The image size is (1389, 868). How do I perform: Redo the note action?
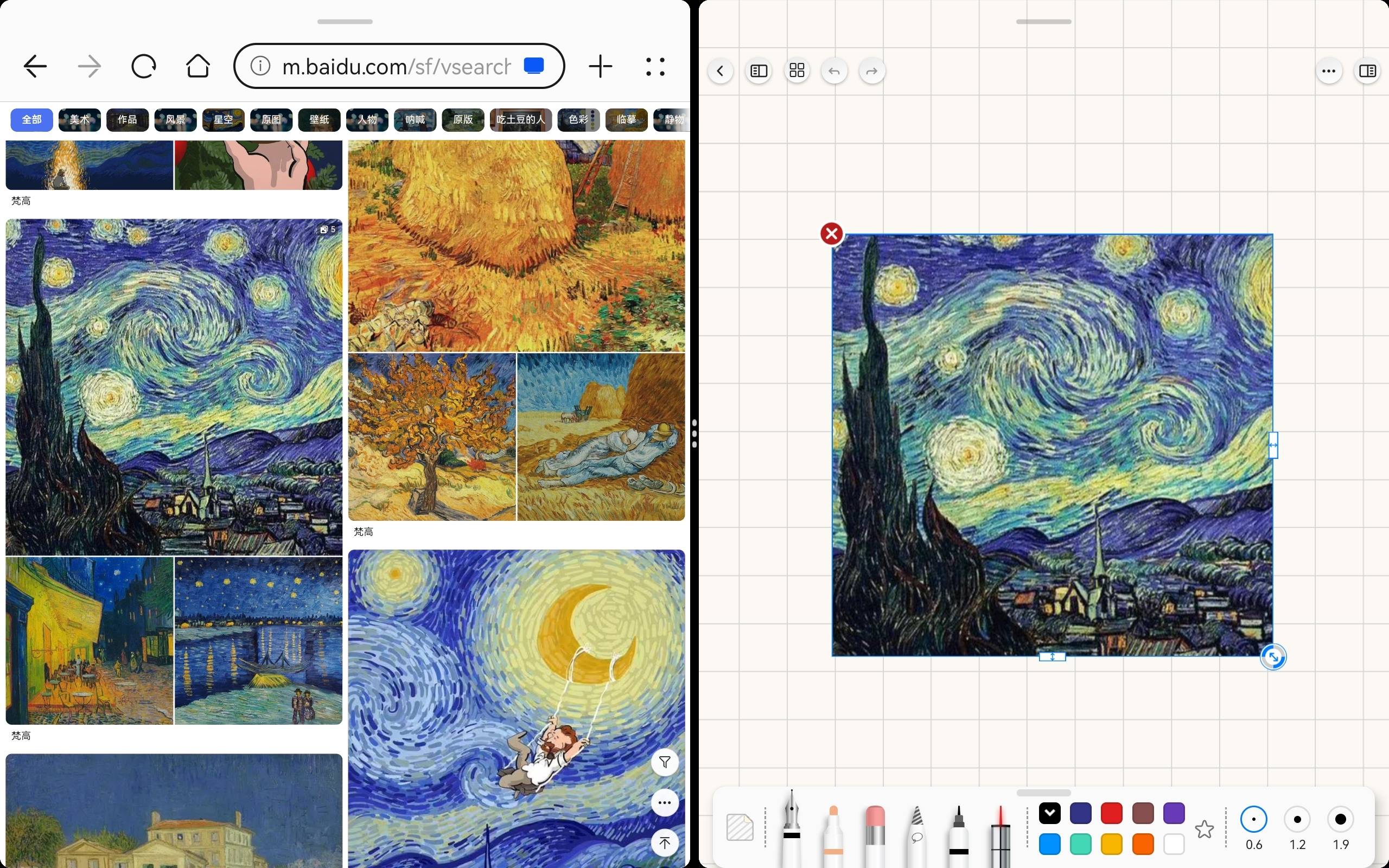click(x=872, y=71)
